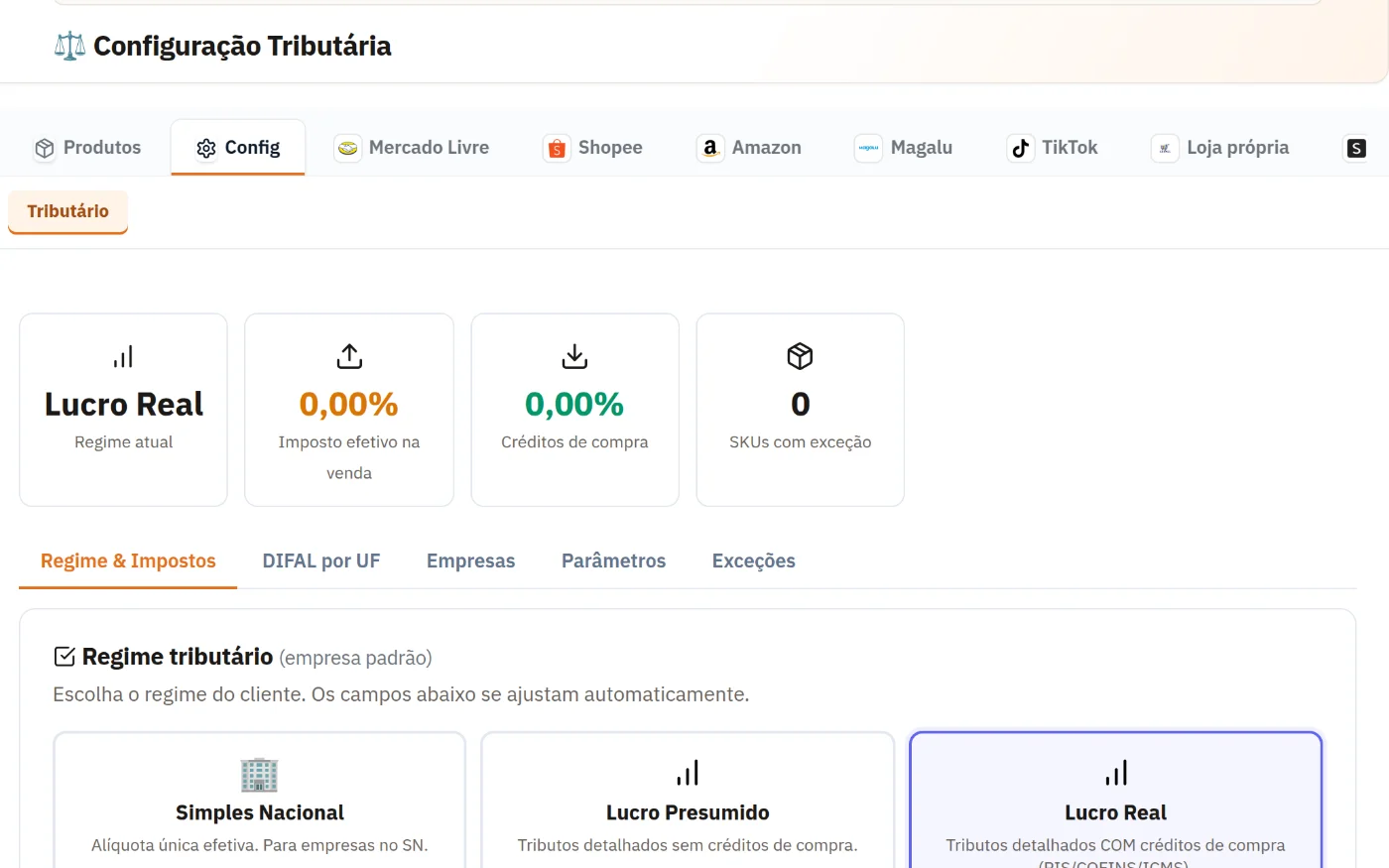Choose the Lucro Real regime title
This screenshot has height=868, width=1389.
[1116, 812]
